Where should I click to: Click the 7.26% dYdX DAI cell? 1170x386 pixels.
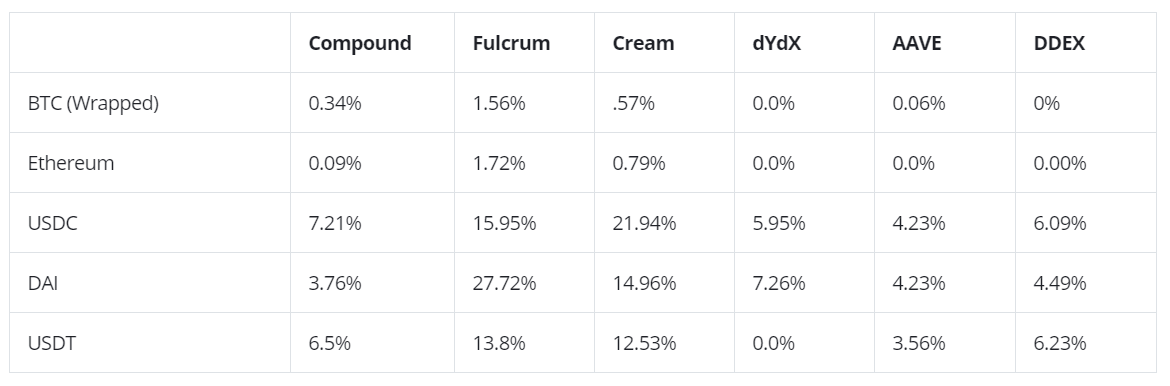778,283
